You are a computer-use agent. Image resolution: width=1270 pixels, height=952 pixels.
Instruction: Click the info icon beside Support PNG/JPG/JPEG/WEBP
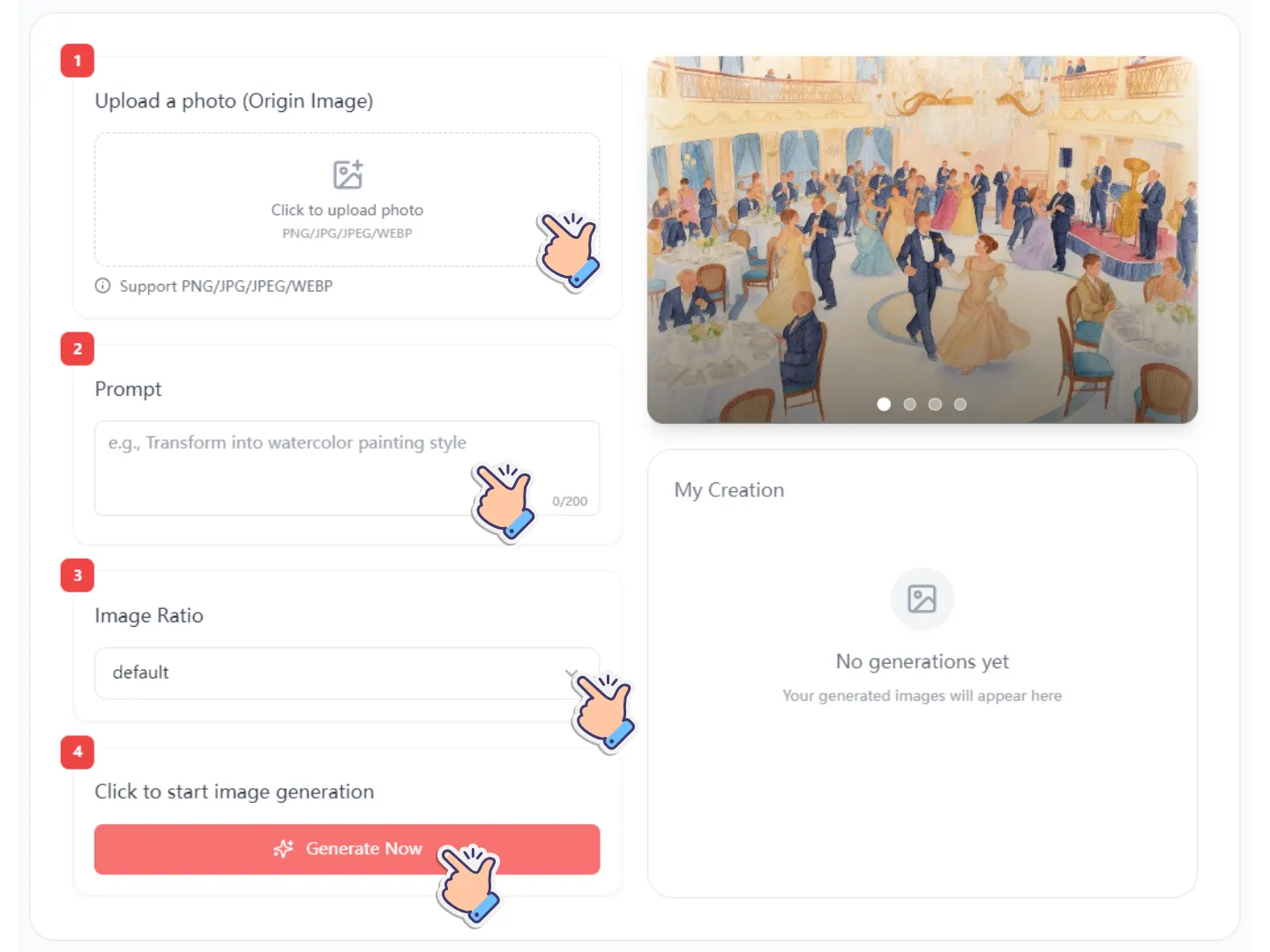point(103,286)
